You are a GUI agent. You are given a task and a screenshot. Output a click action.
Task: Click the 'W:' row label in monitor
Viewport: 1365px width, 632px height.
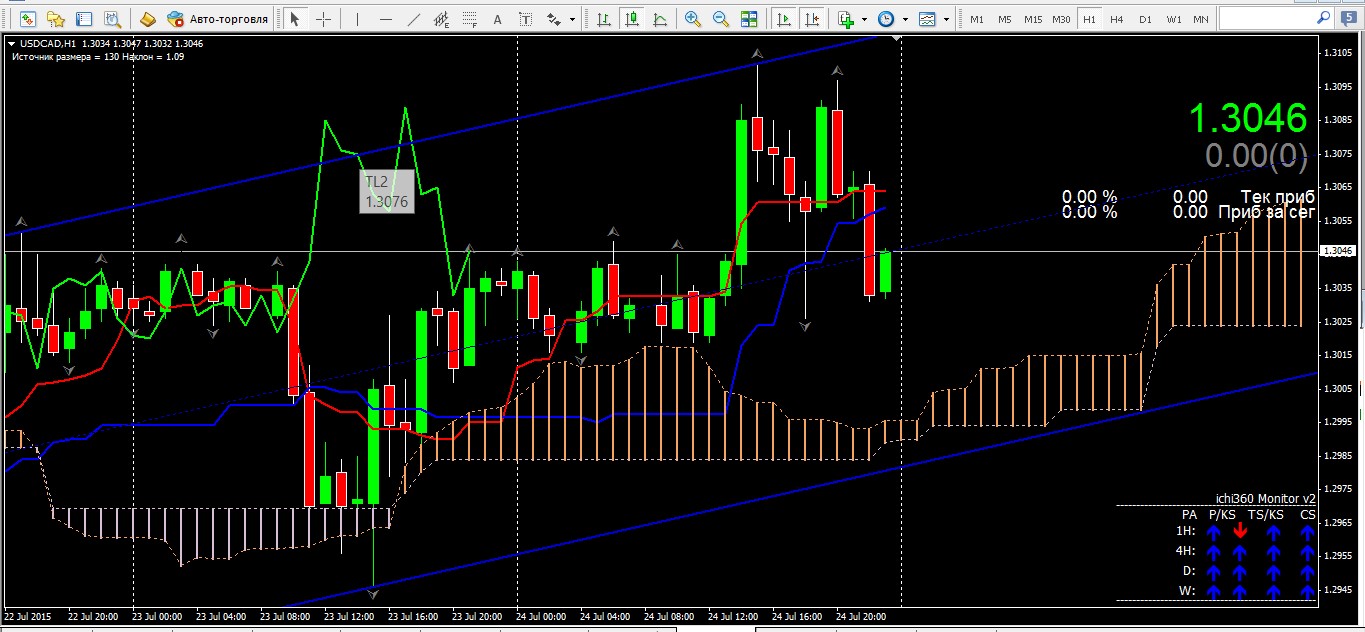(1187, 590)
